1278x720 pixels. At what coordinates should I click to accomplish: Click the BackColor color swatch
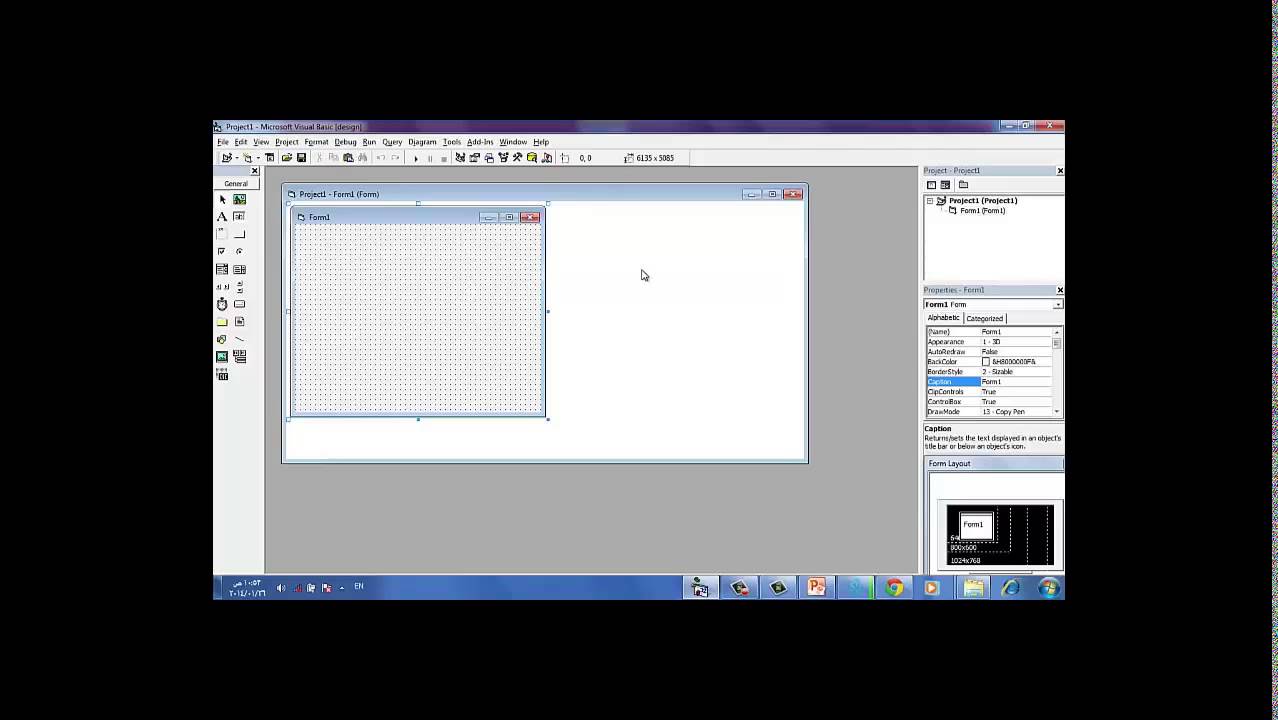pyautogui.click(x=986, y=362)
